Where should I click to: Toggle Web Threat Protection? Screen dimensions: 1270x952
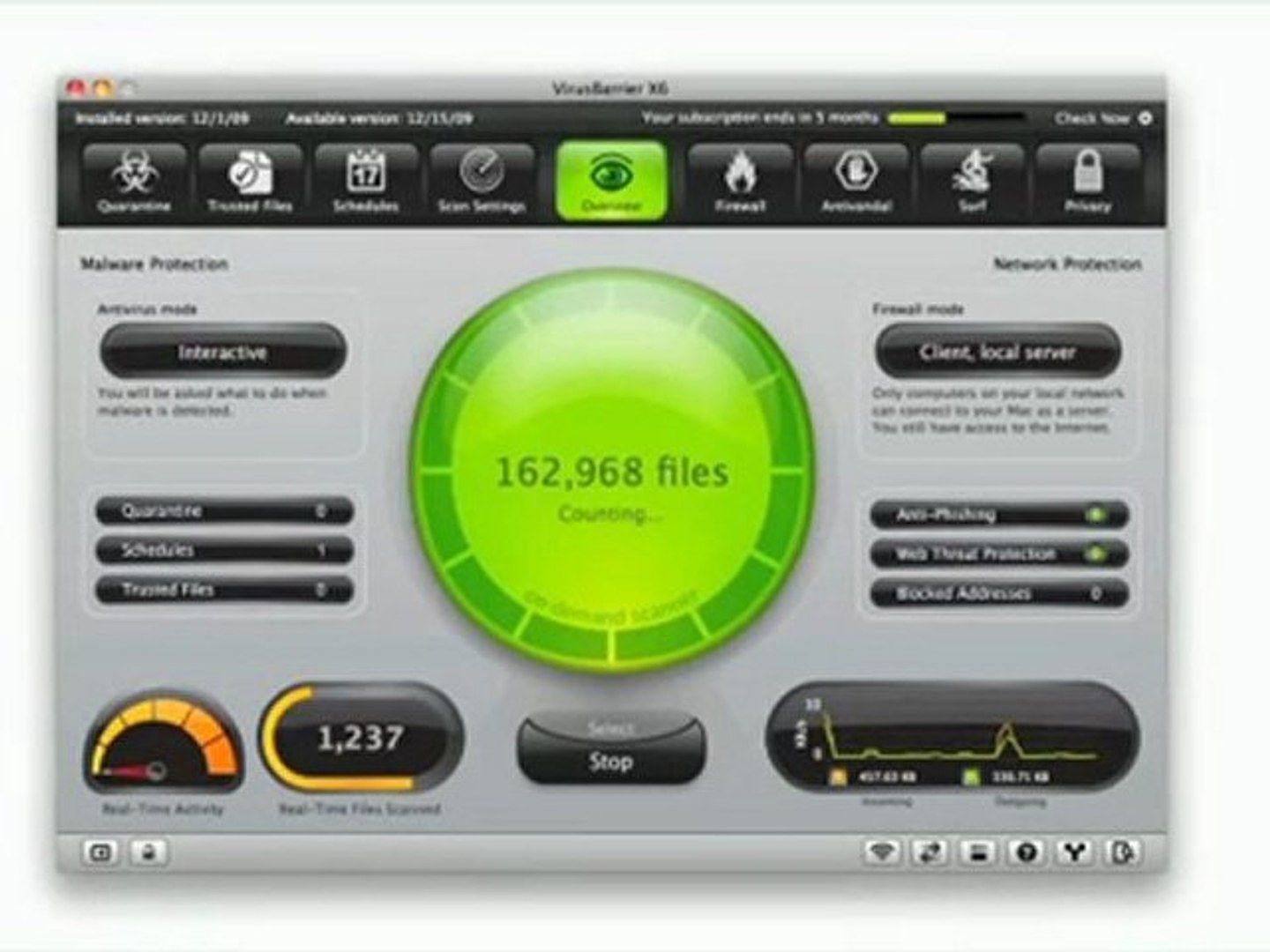999,554
